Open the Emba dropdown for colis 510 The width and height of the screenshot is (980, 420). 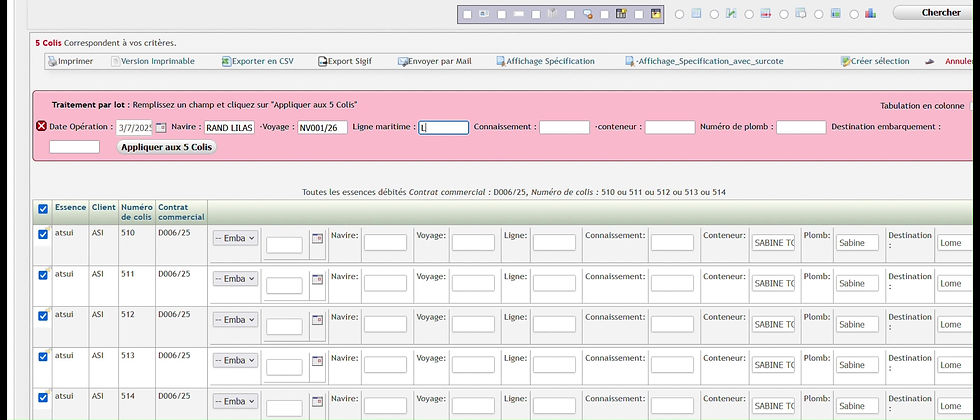pos(235,238)
